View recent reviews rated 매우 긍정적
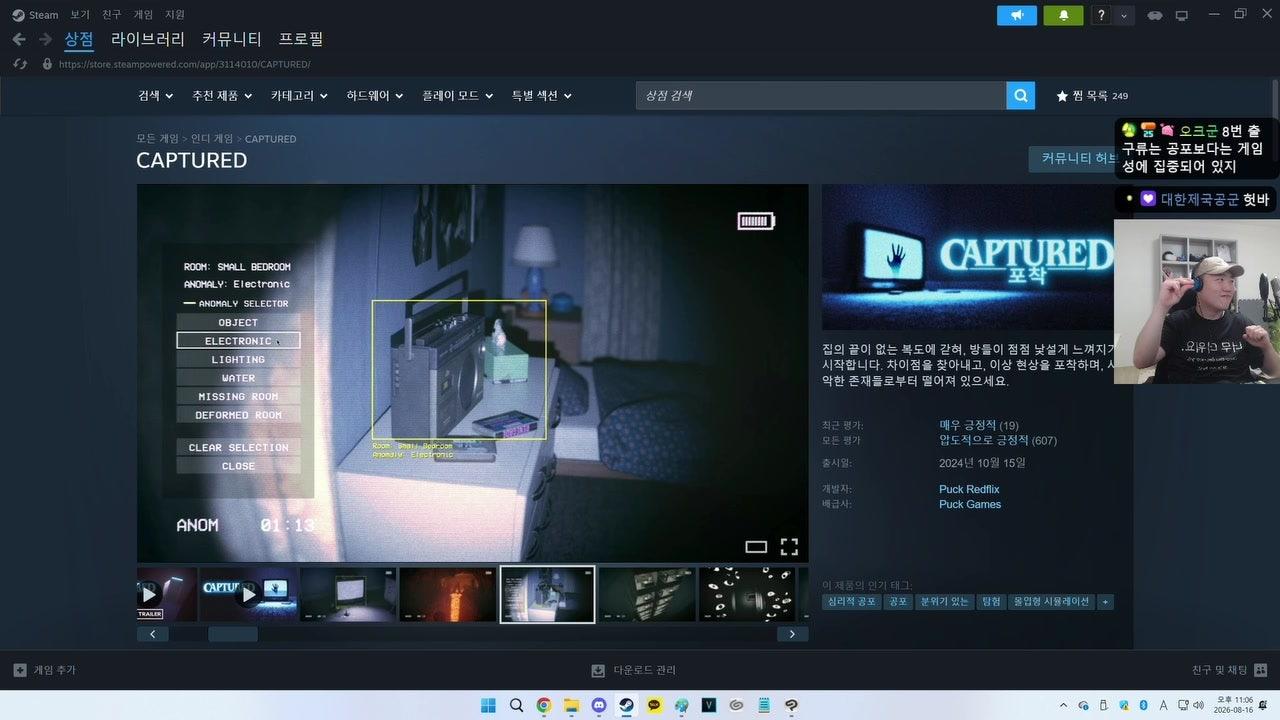 pos(967,425)
